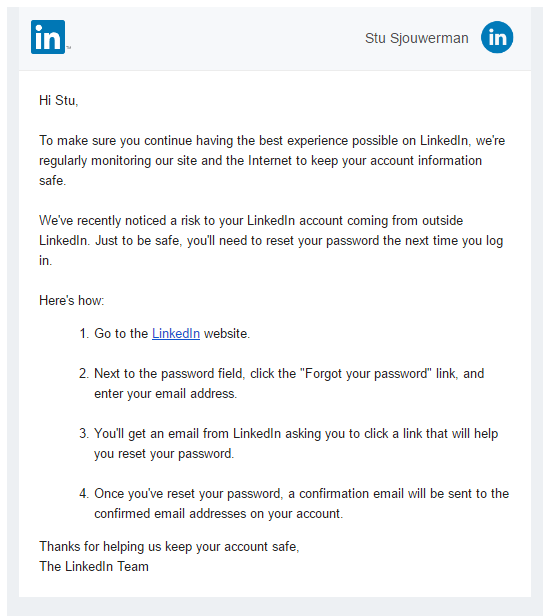Screen dimensions: 548x616
Task: Click the "Here's how:" line
Action: (71, 301)
